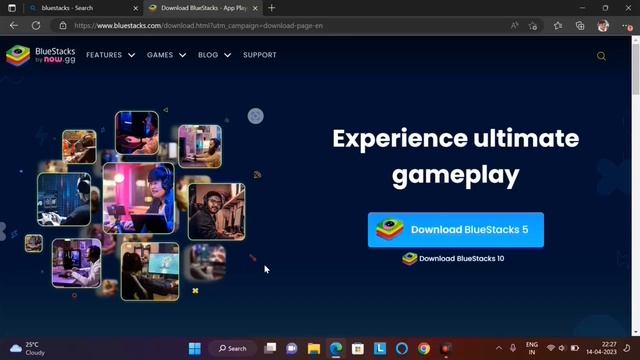
Task: Open Microsoft Edge from the taskbar
Action: (x=336, y=349)
